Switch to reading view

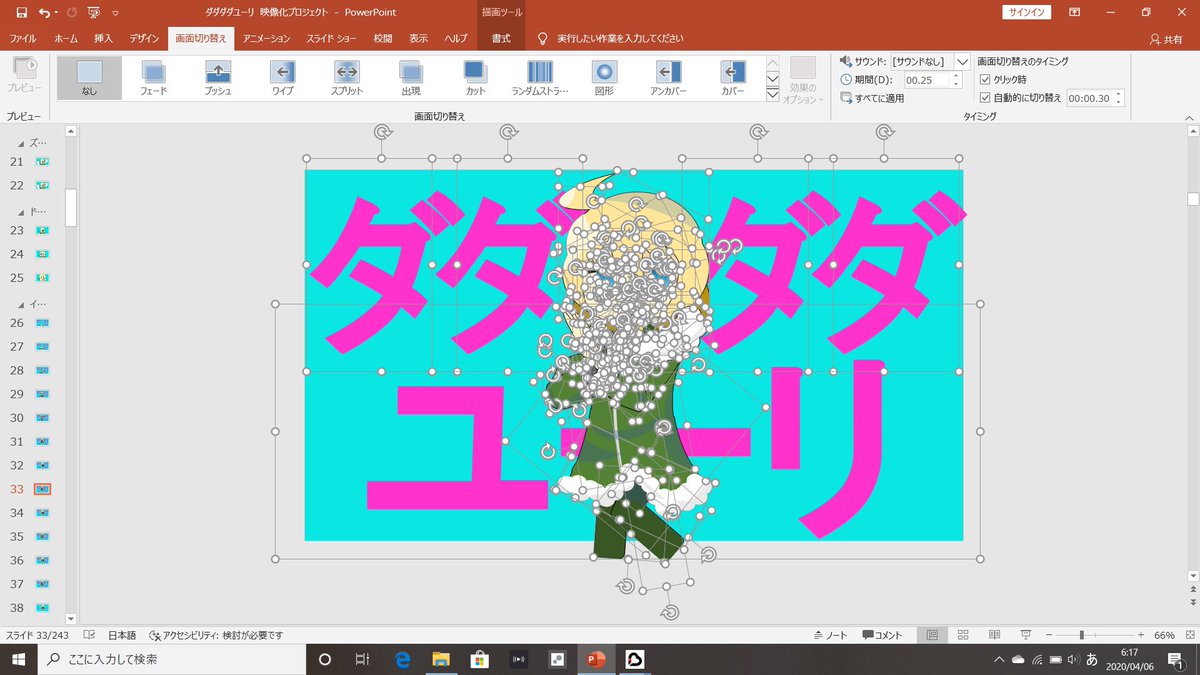click(x=994, y=635)
